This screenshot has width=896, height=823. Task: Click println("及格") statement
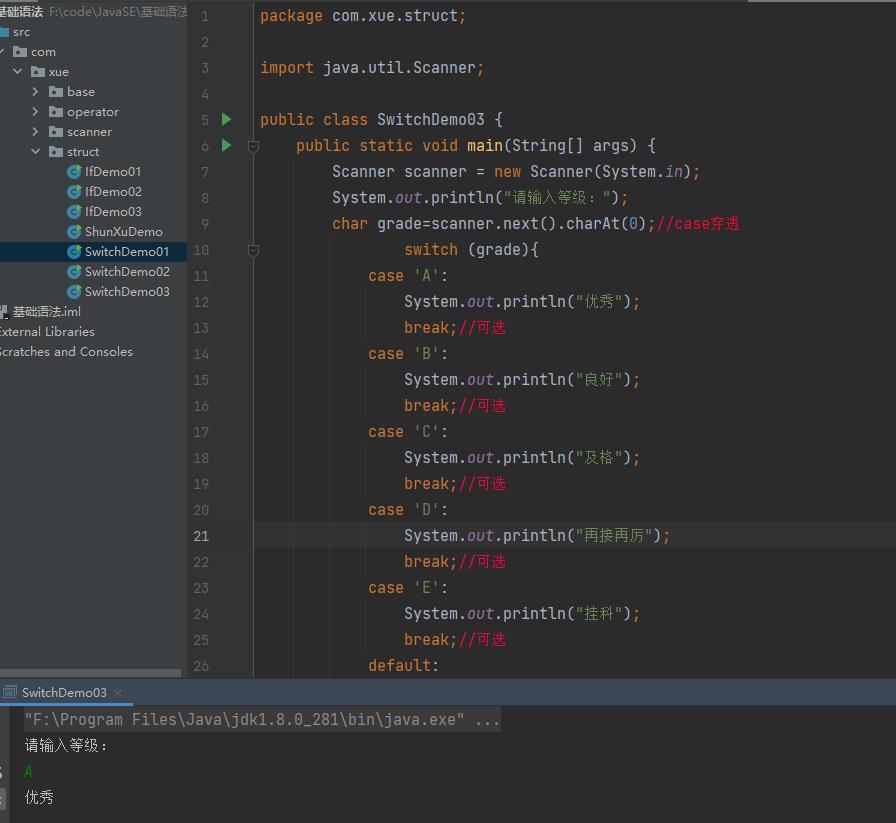coord(522,458)
